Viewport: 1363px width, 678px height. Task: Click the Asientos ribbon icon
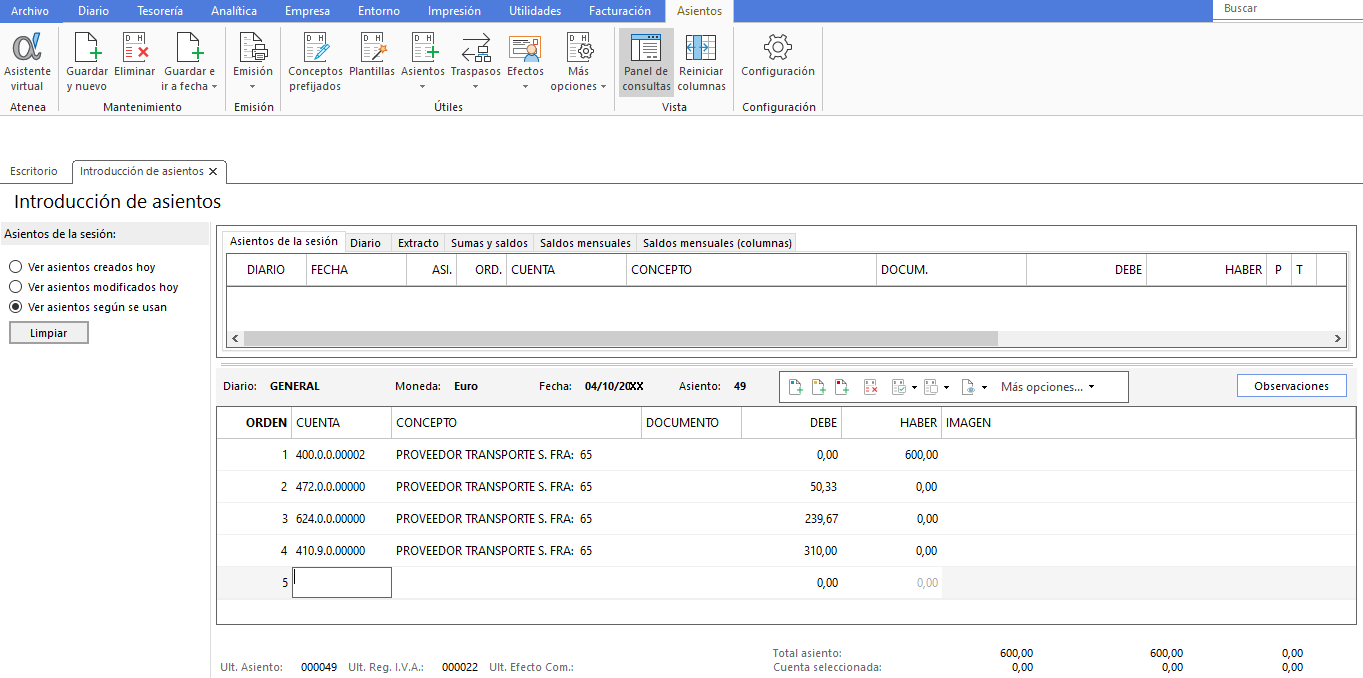coord(423,48)
